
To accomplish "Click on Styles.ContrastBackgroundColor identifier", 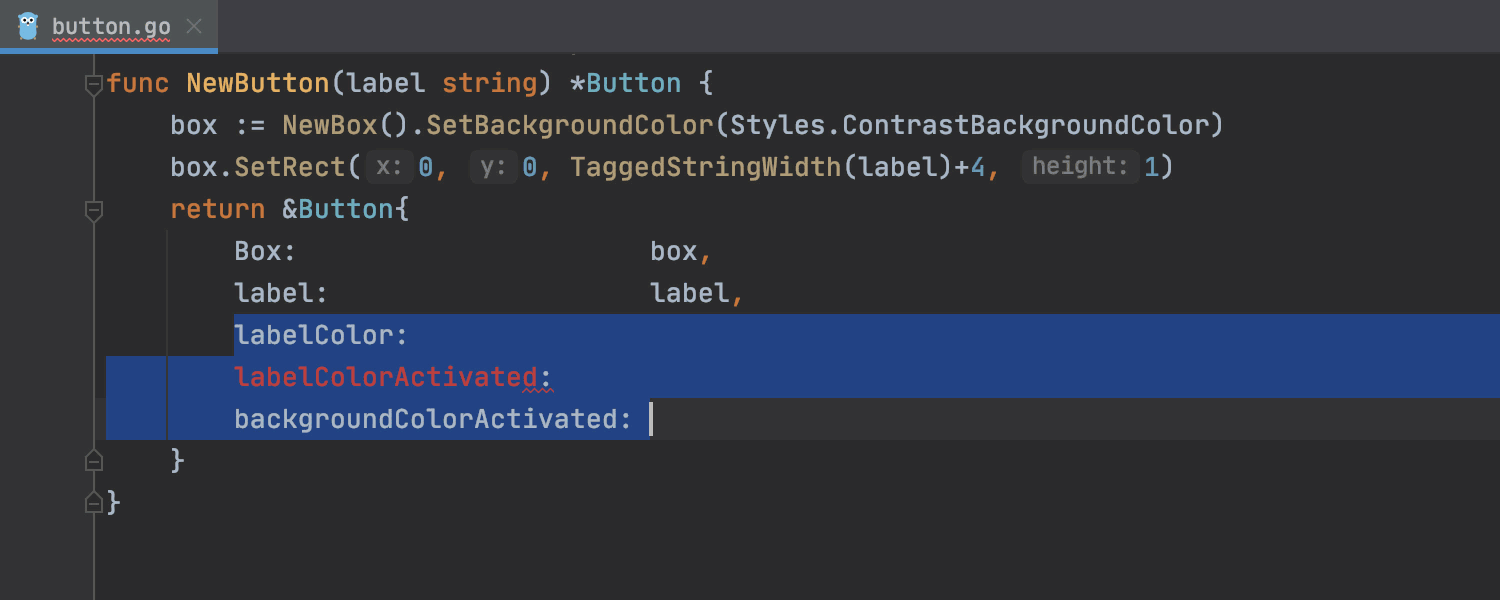I will point(977,125).
